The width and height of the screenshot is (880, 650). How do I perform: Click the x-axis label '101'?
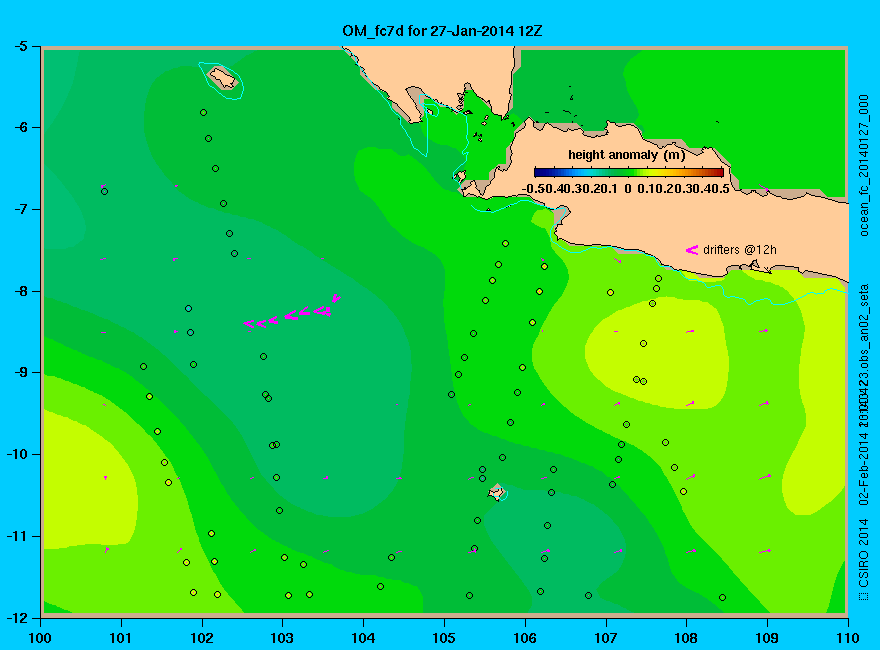(x=121, y=638)
